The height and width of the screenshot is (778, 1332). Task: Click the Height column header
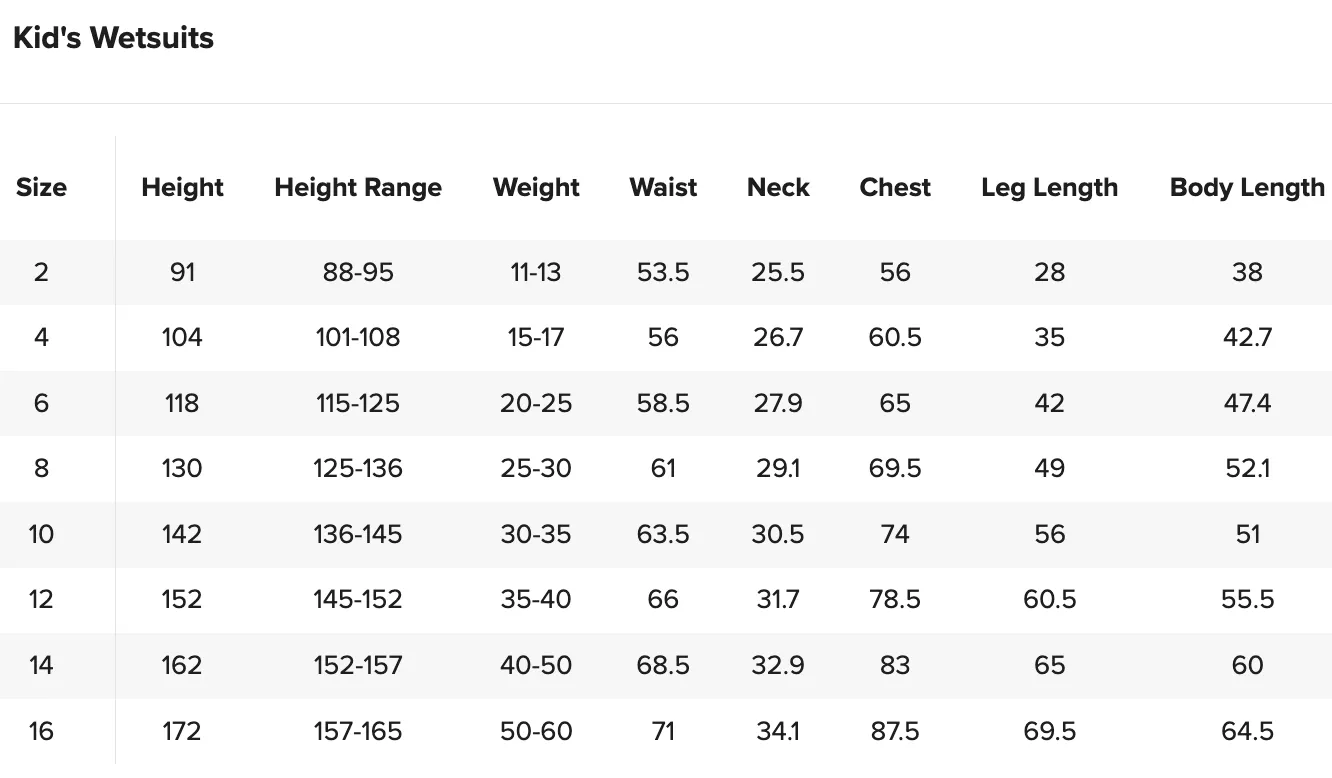click(x=183, y=187)
